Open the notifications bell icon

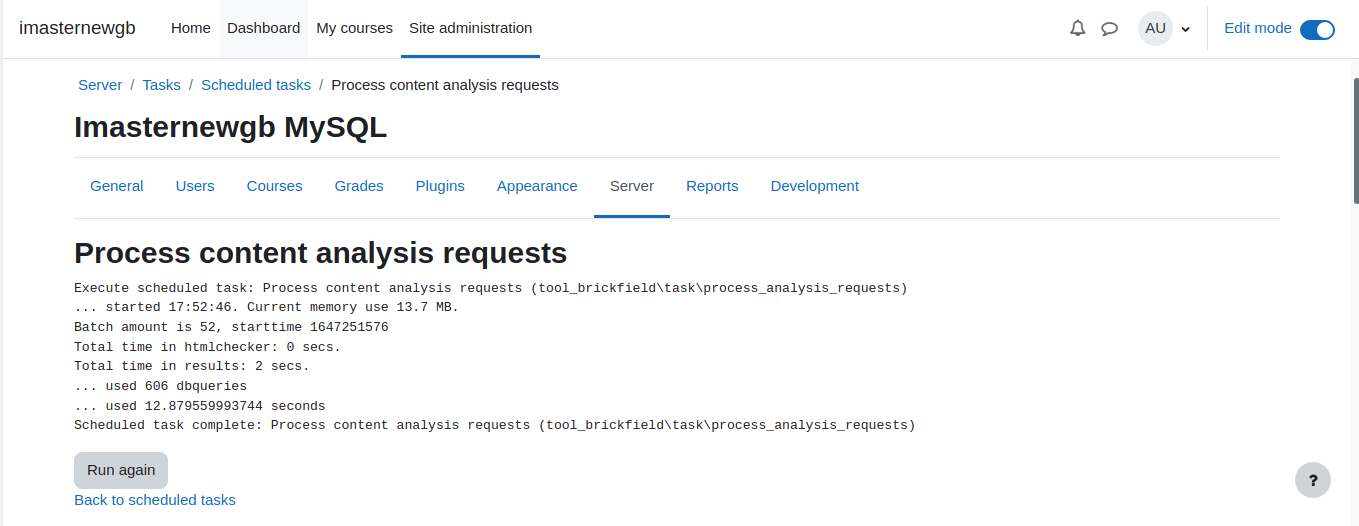point(1077,28)
